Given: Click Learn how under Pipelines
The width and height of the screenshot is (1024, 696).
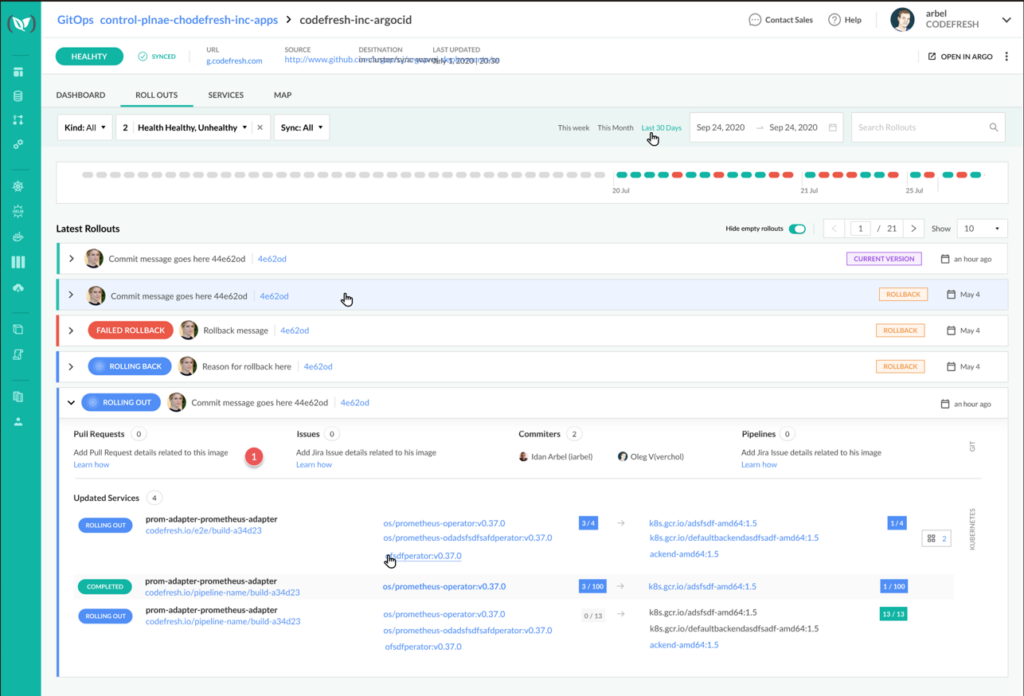Looking at the screenshot, I should coord(759,465).
